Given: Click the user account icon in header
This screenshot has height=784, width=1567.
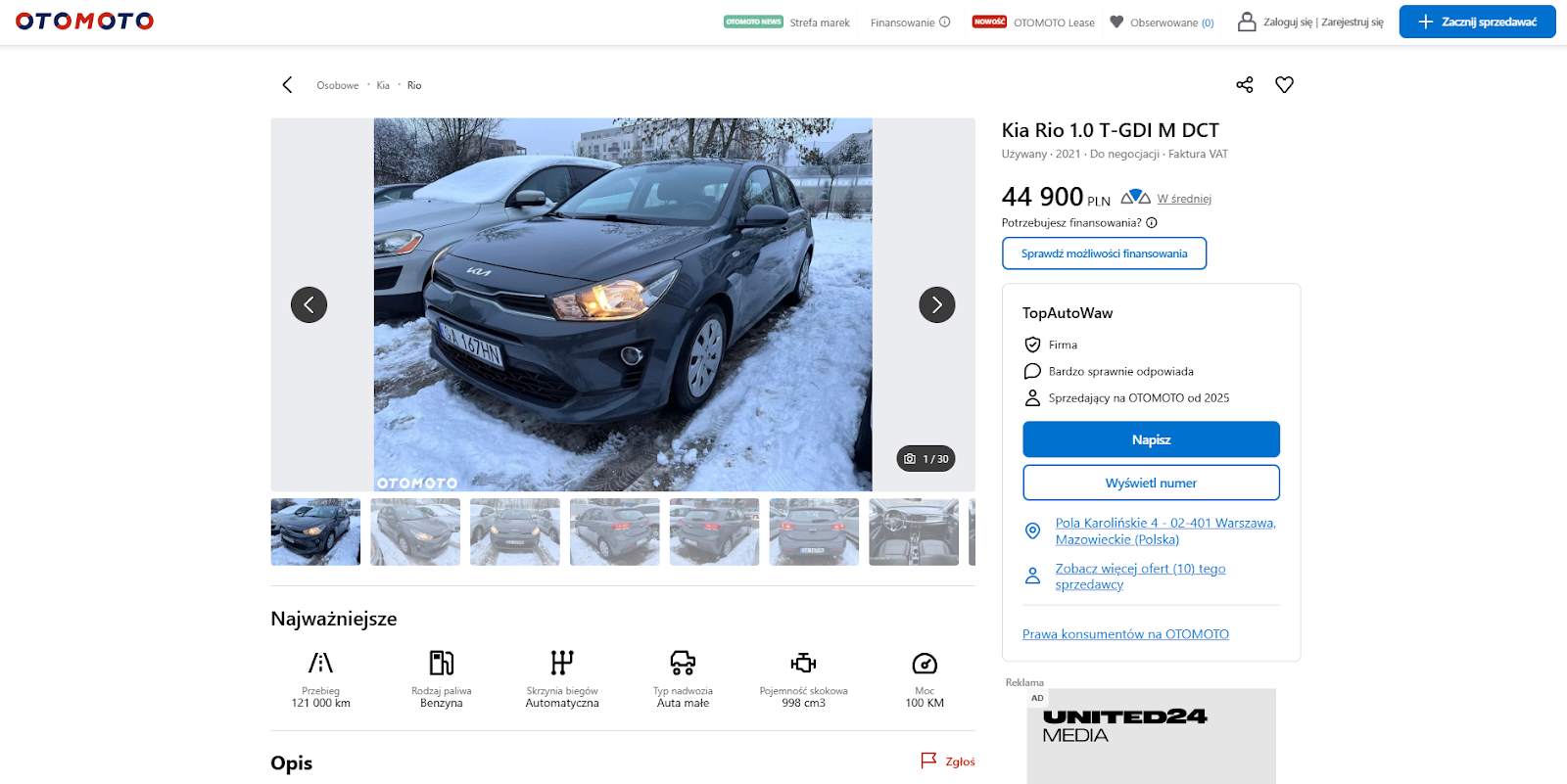Looking at the screenshot, I should [x=1247, y=22].
